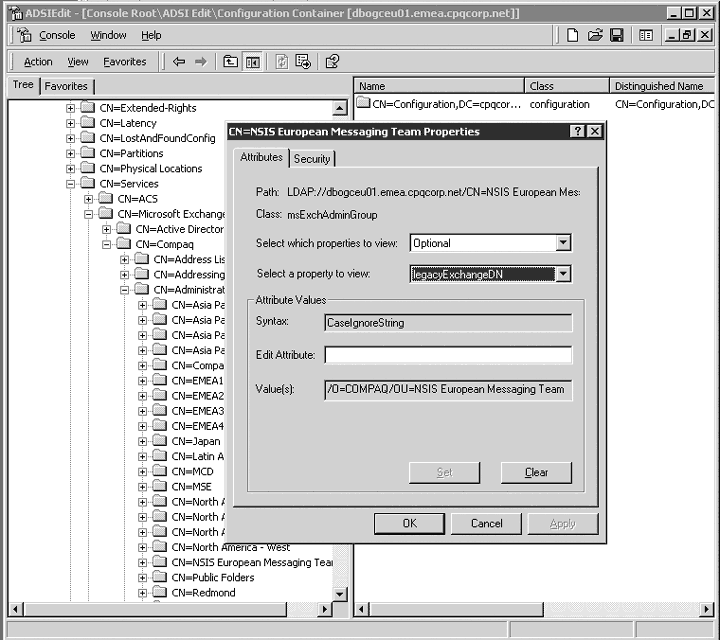Click the Clear button
Viewport: 720px width, 640px height.
[x=536, y=472]
